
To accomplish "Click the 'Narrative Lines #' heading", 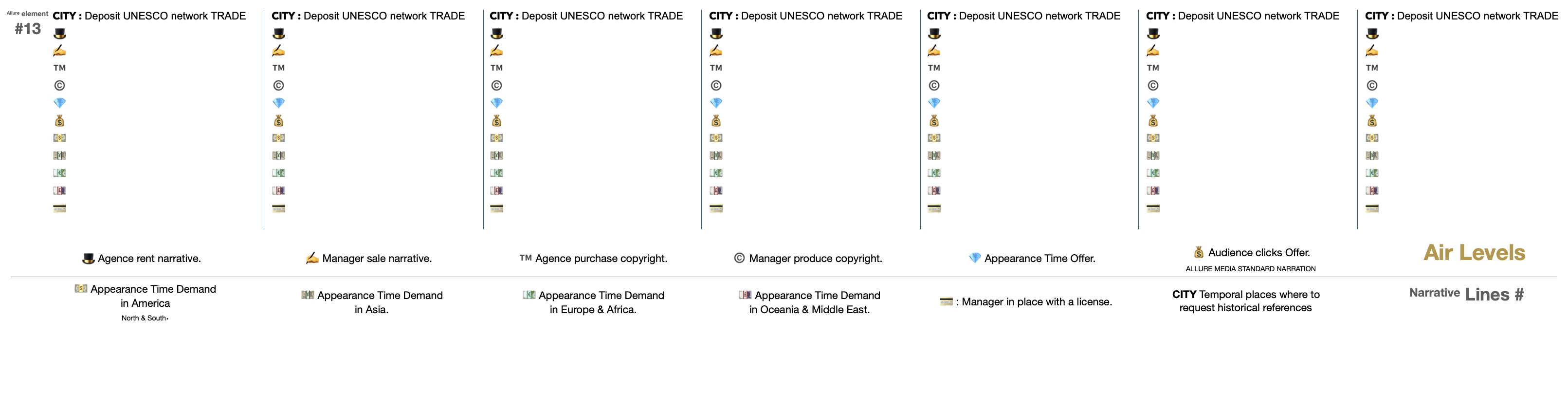I will point(1466,294).
